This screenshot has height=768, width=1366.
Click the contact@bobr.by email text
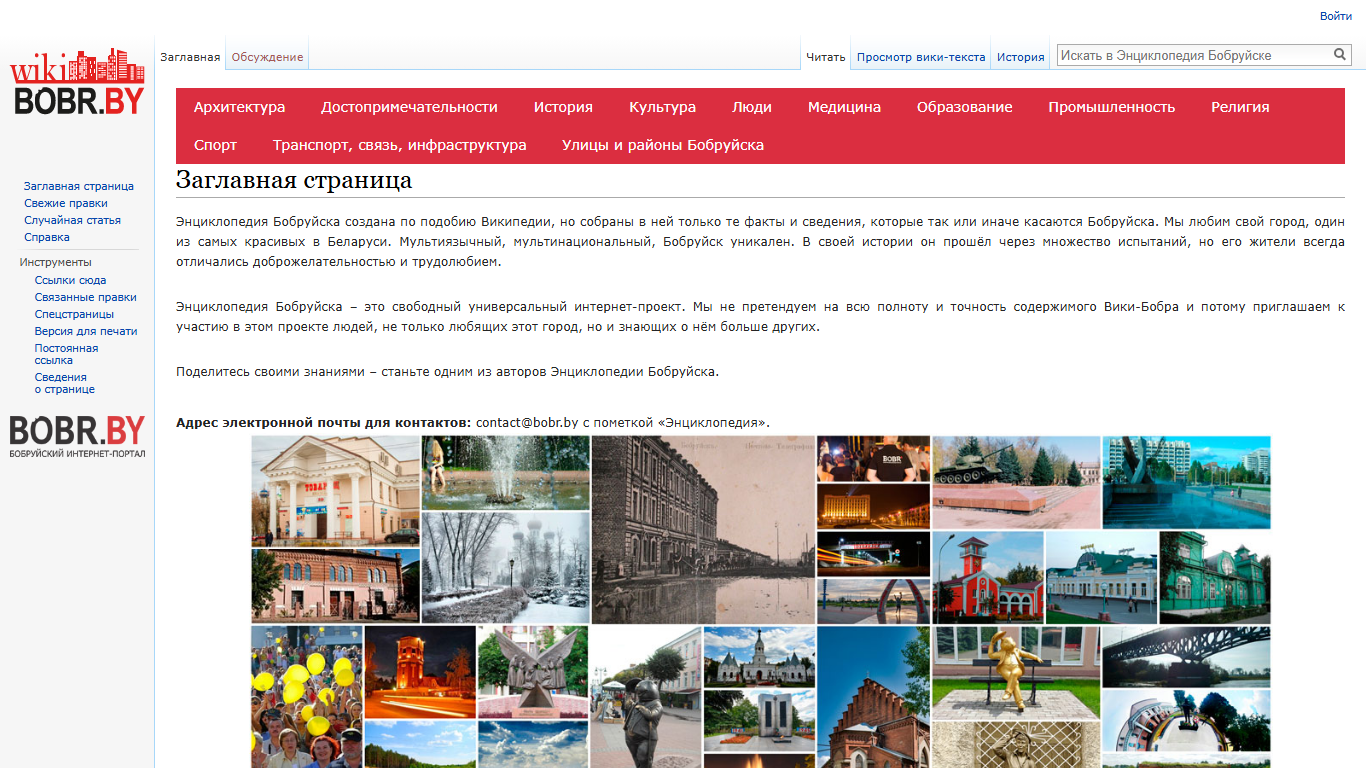[527, 423]
